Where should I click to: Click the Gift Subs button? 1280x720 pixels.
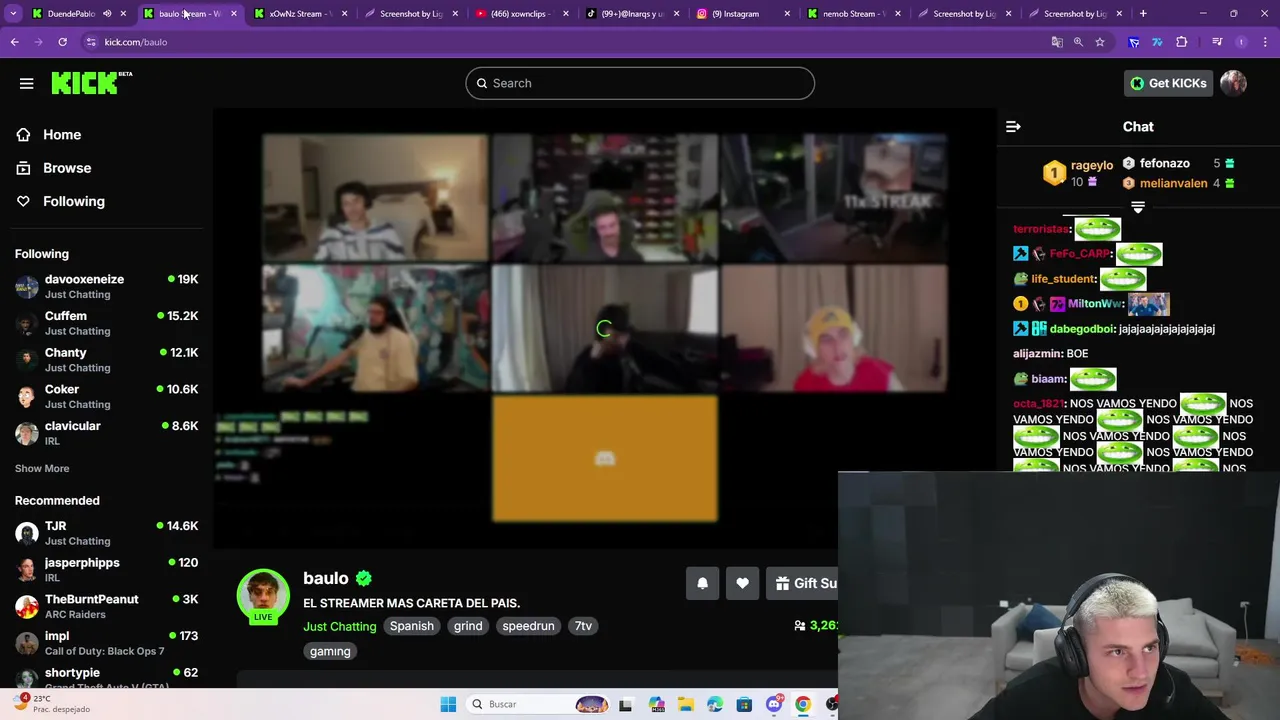803,583
